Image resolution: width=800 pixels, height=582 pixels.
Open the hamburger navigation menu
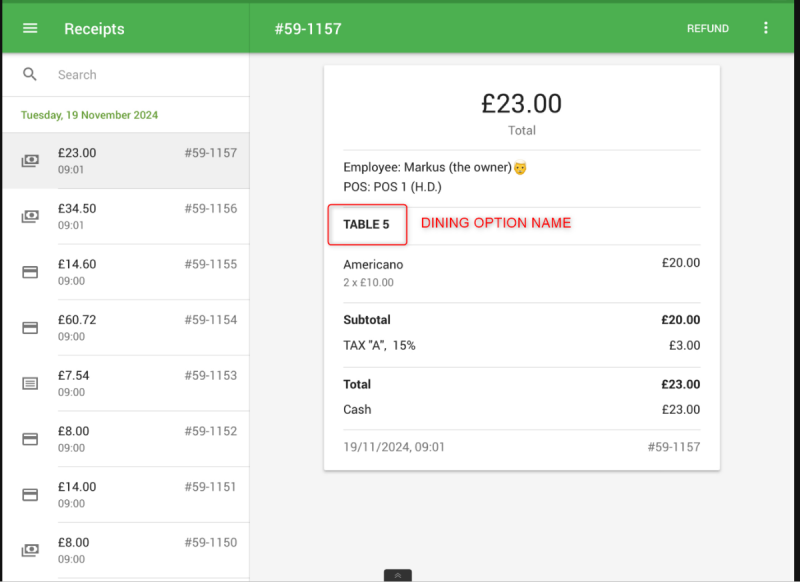pos(30,28)
